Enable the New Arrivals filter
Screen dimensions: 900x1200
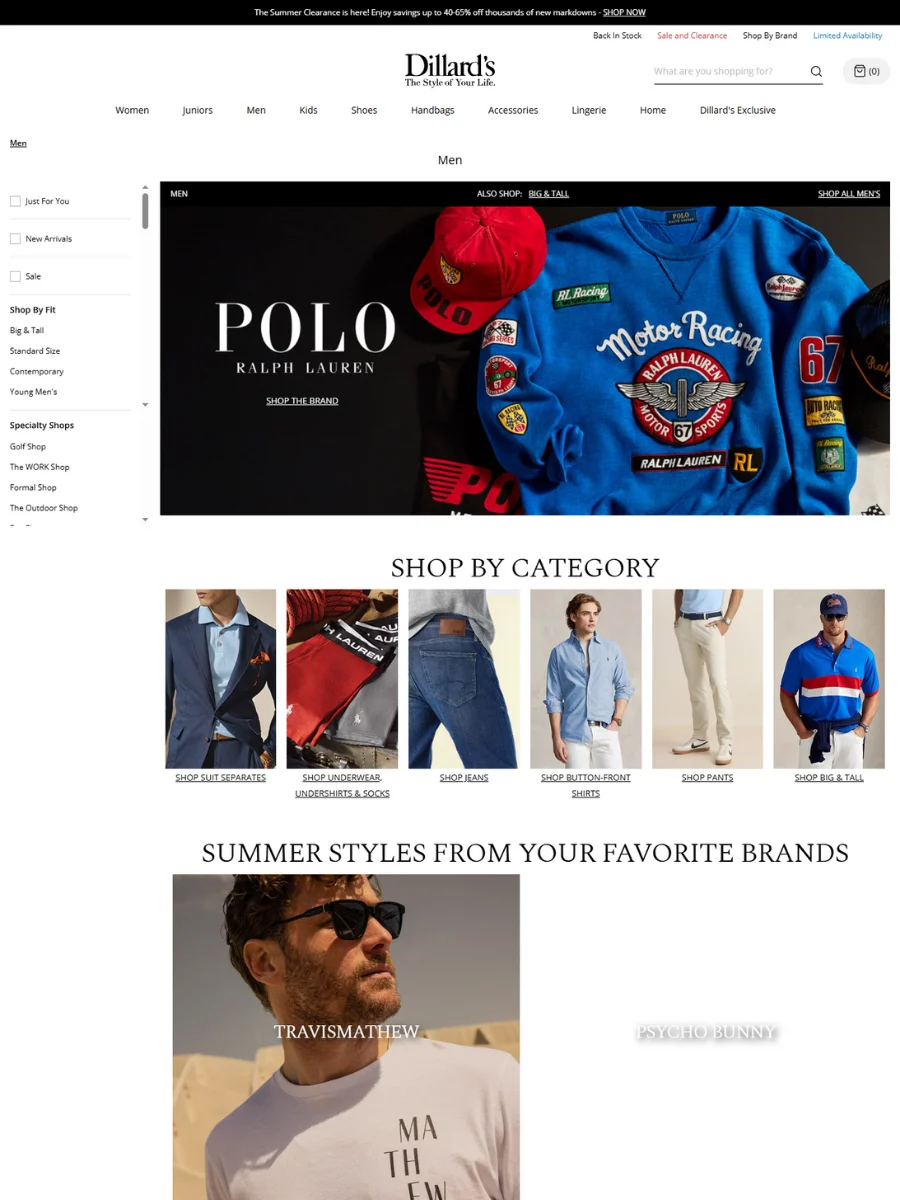point(15,239)
